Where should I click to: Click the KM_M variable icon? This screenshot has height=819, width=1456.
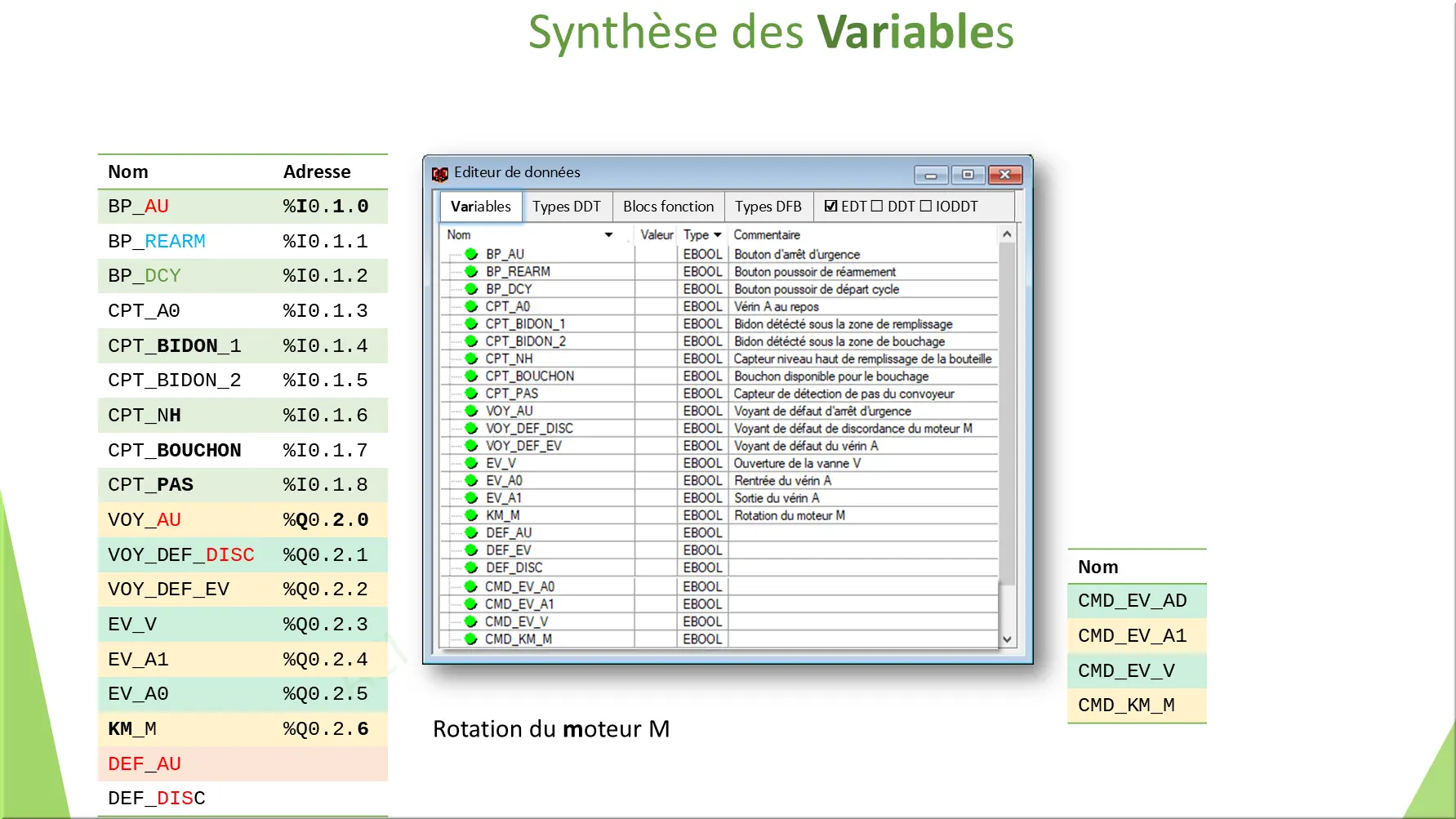click(x=470, y=515)
